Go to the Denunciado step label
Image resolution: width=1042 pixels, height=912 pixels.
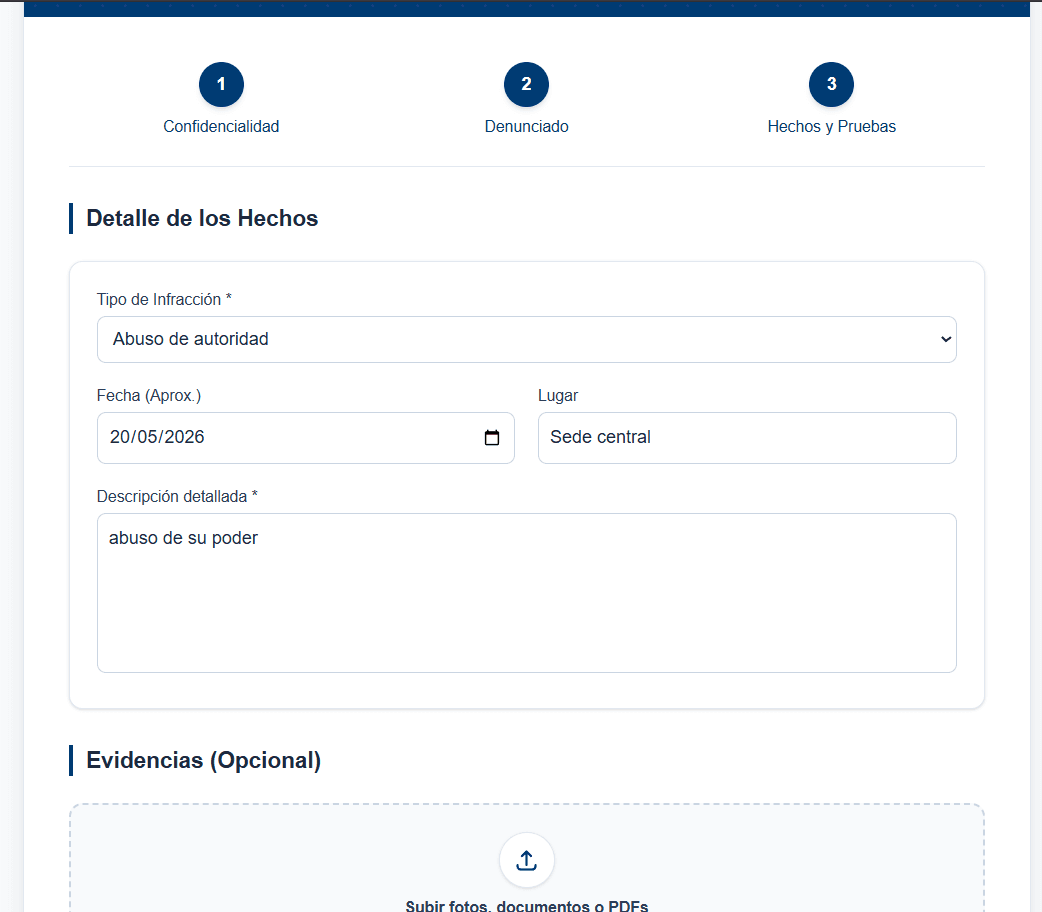point(526,126)
